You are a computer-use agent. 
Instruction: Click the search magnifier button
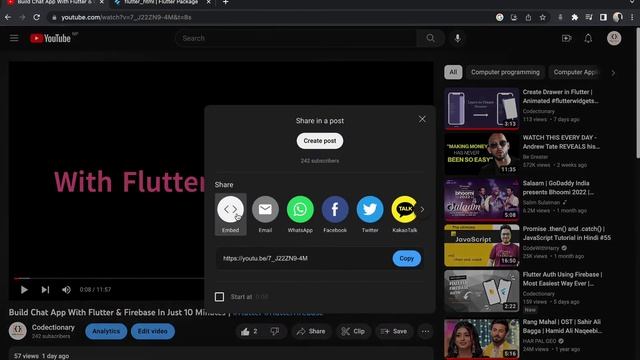430,38
